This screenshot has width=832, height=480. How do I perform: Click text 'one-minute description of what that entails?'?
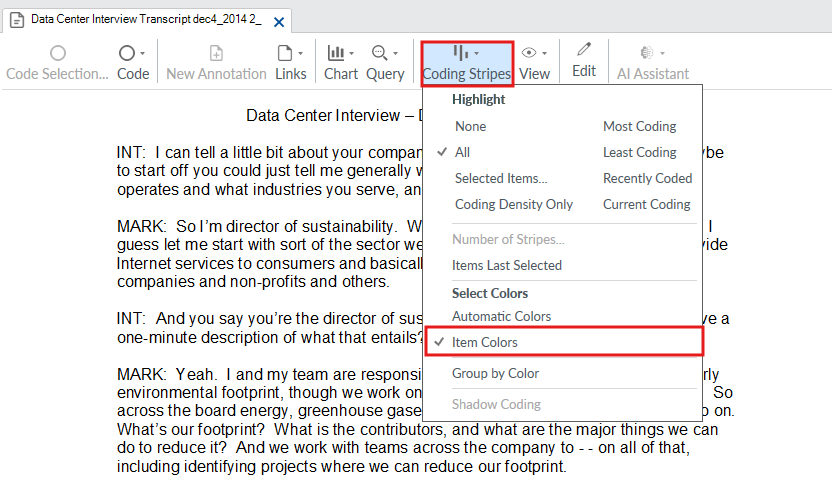coord(270,337)
